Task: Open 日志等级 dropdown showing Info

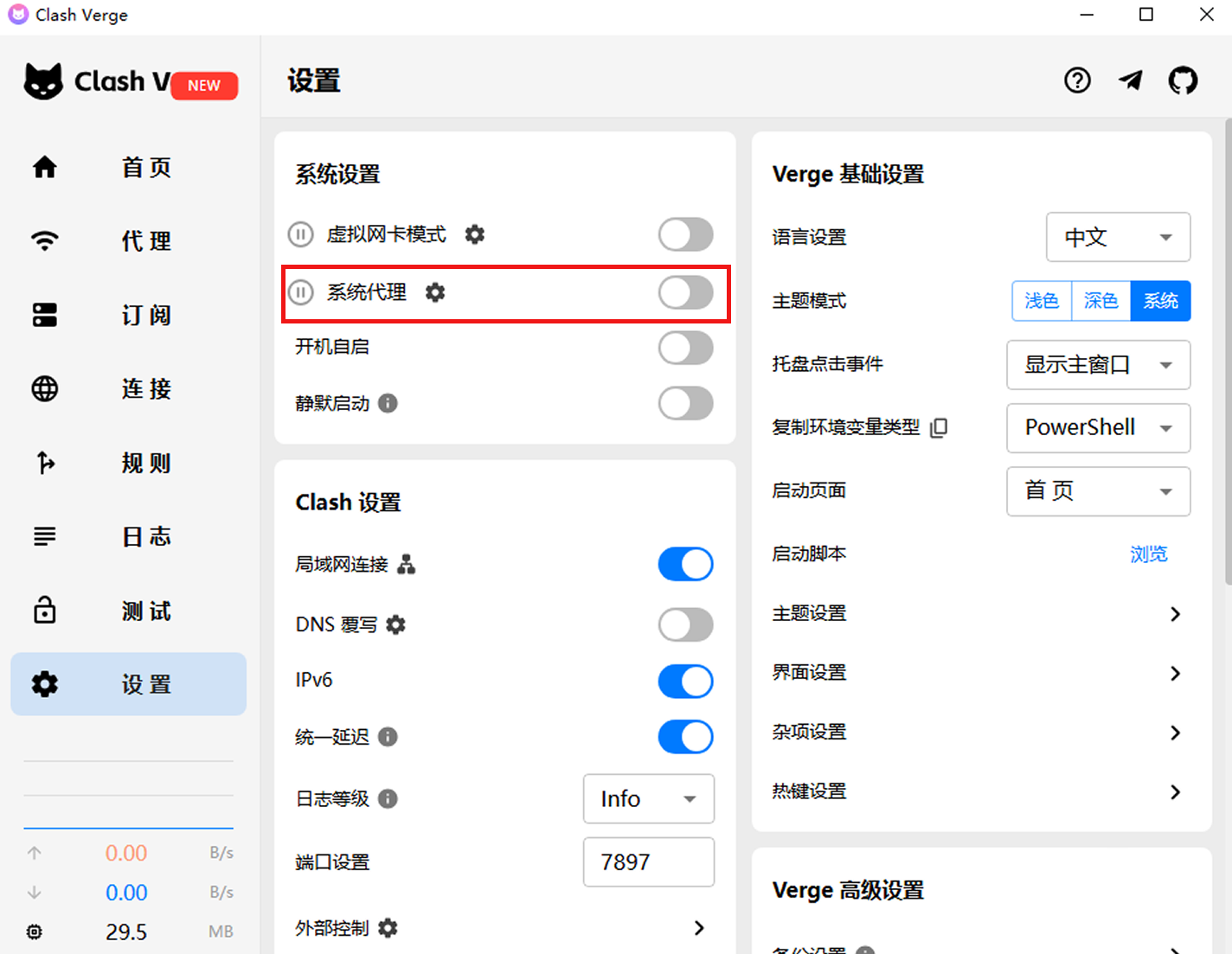Action: point(649,798)
